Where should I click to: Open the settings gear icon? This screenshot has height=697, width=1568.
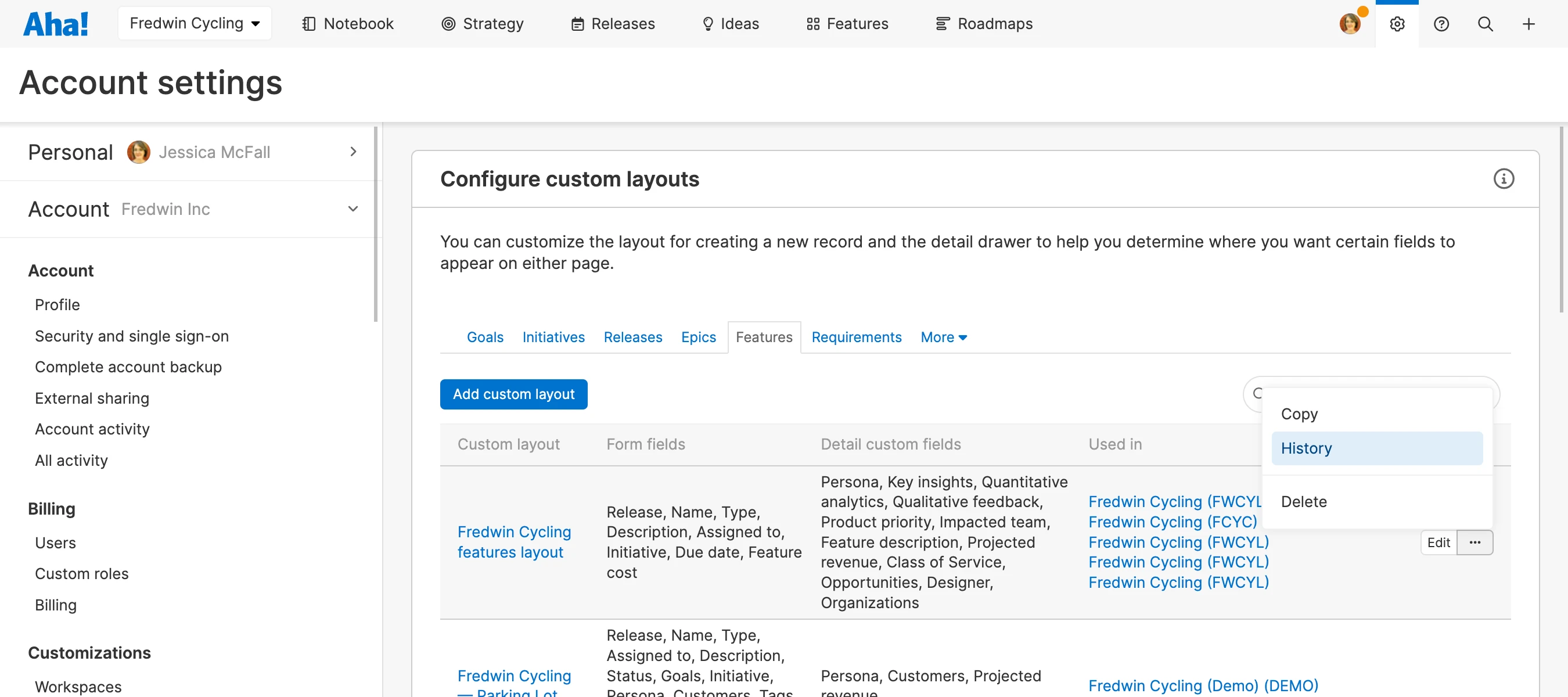pyautogui.click(x=1396, y=24)
